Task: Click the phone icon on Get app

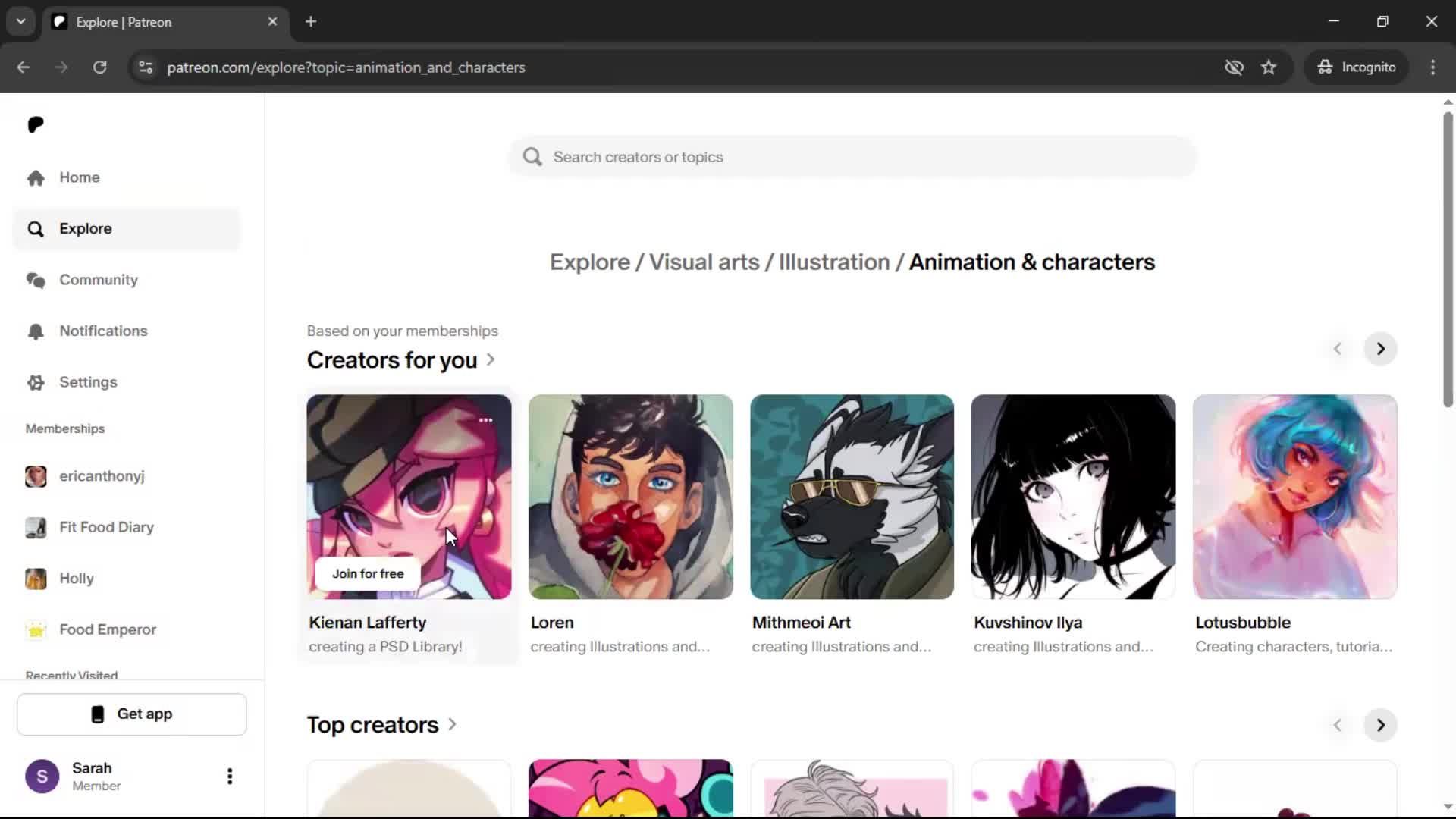Action: (x=98, y=714)
